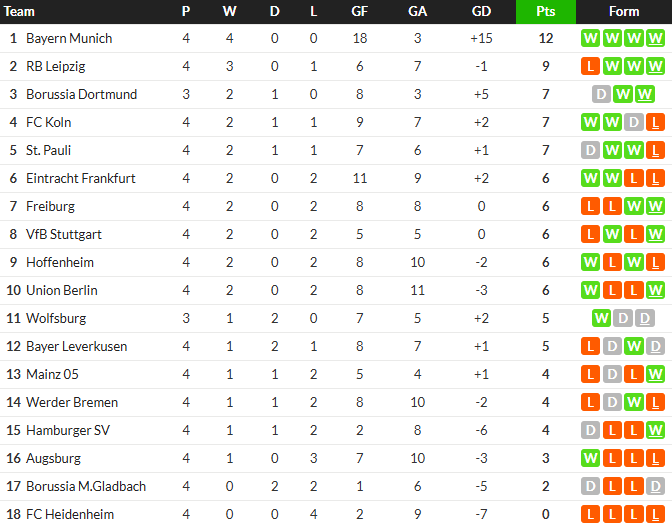Click Hamburger SV's grey draw form badge
Viewport: 672px width, 530px height.
click(x=590, y=430)
